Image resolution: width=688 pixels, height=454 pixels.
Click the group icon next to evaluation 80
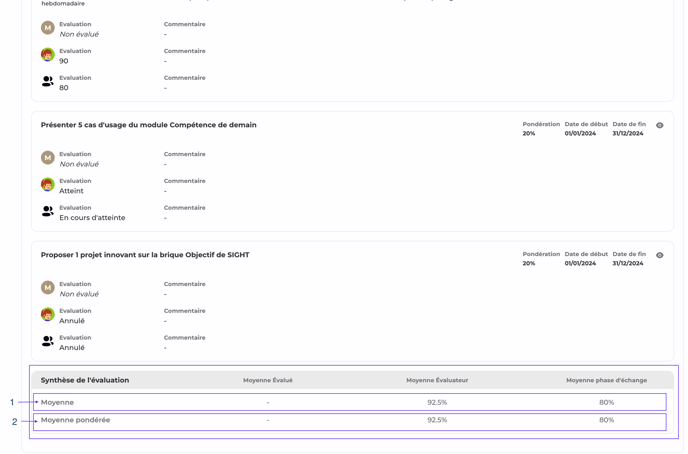47,82
